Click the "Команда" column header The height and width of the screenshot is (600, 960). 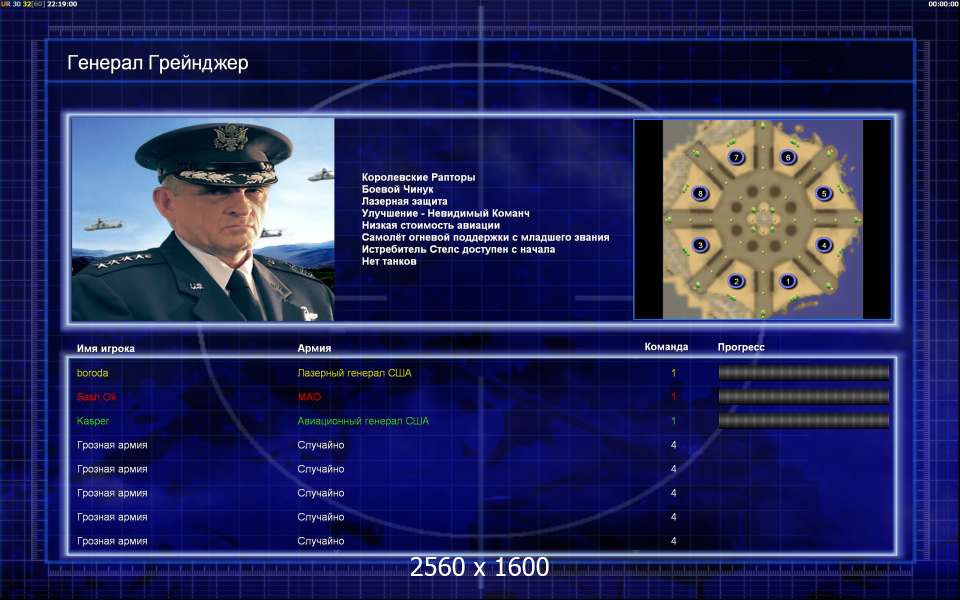coord(666,347)
